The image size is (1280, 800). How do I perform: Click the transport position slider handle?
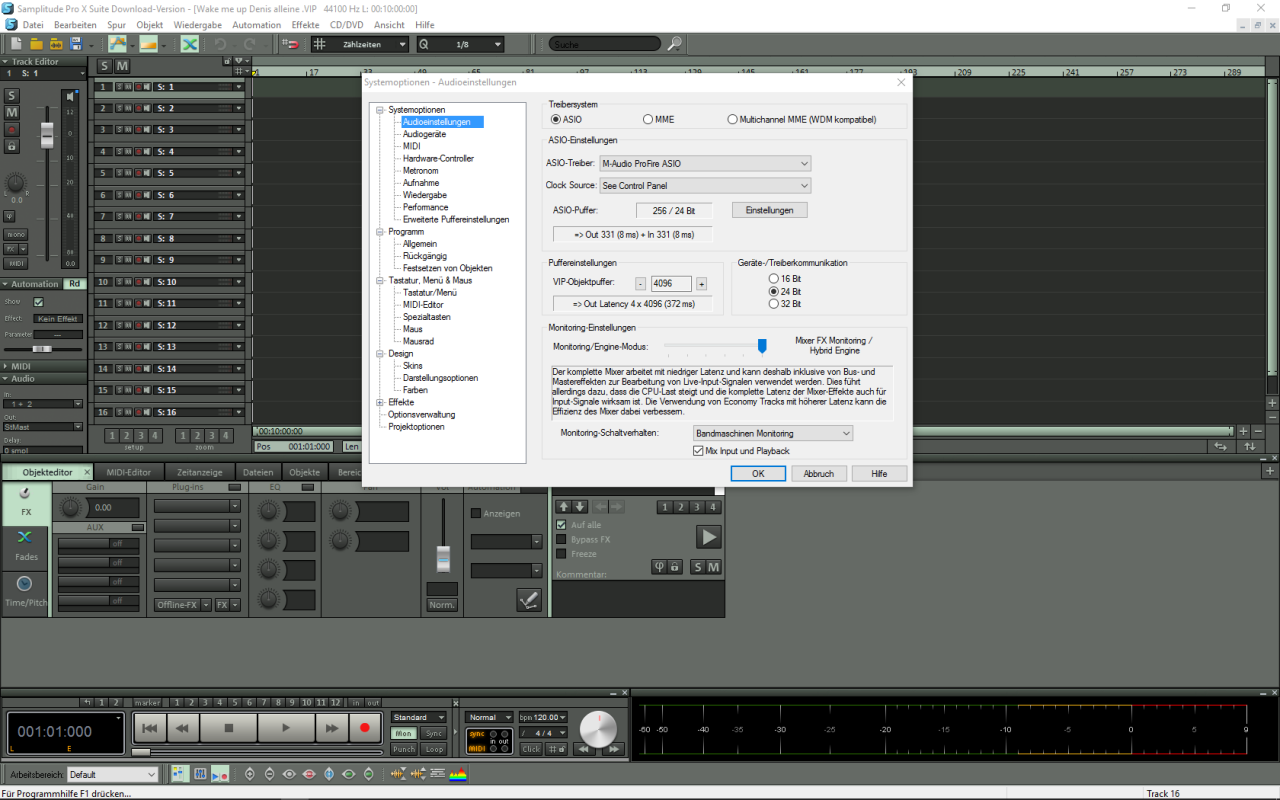tap(141, 752)
